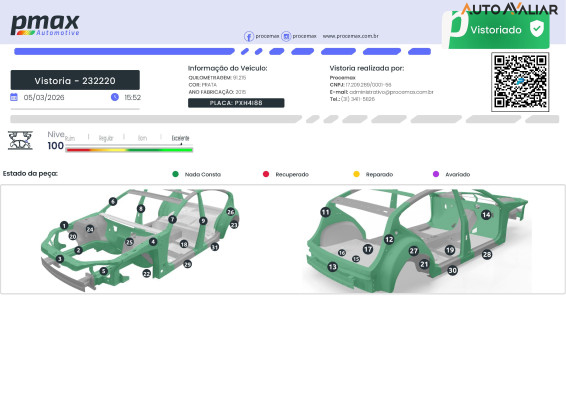This screenshot has width=566, height=400.
Task: Click the calendar icon beside the date
Action: tap(14, 97)
